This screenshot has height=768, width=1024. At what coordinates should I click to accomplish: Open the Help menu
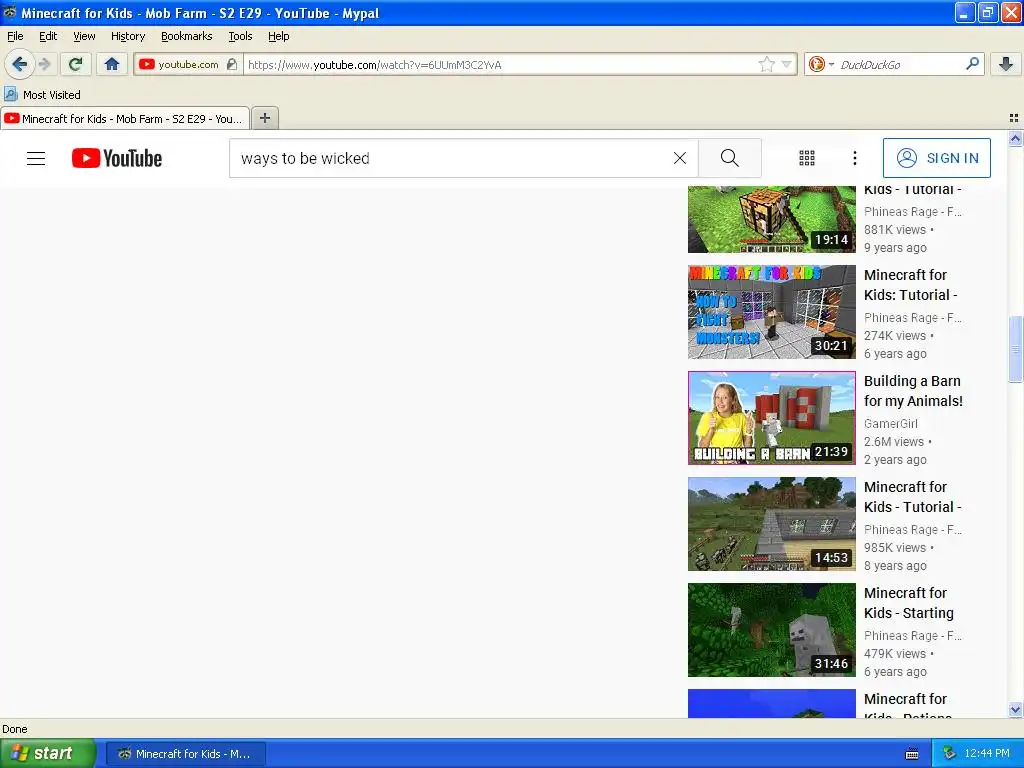click(x=278, y=36)
